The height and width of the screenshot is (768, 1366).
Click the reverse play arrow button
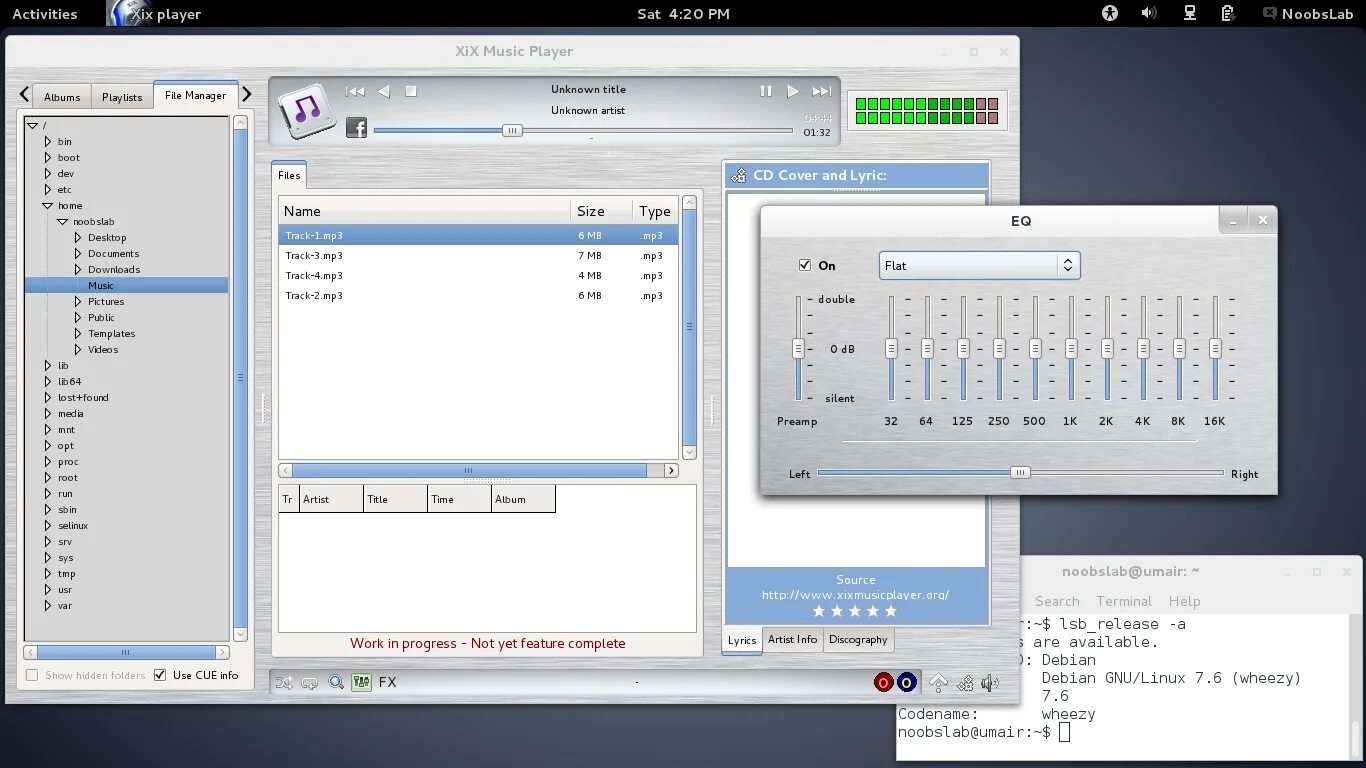383,91
